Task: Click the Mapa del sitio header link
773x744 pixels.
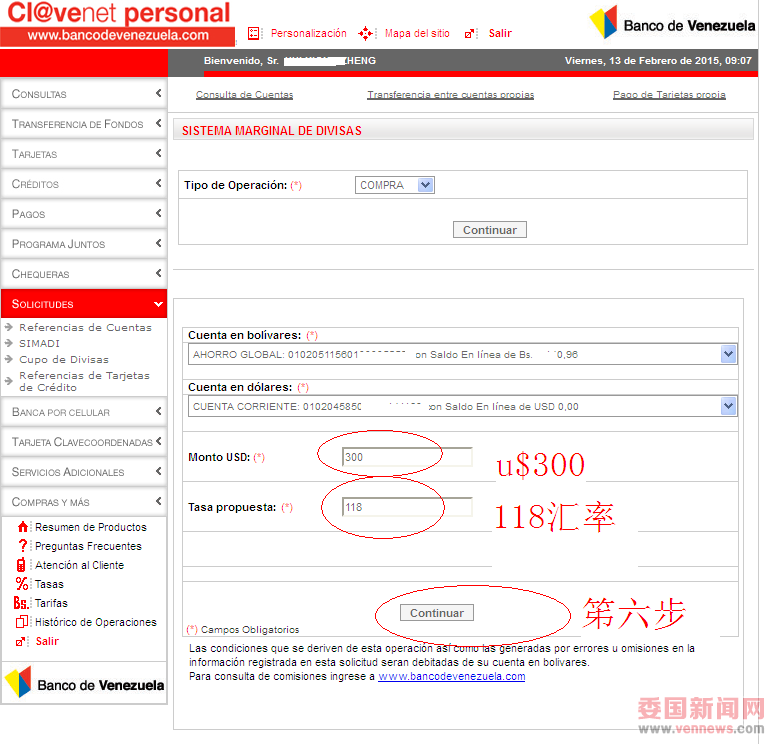Action: (417, 33)
